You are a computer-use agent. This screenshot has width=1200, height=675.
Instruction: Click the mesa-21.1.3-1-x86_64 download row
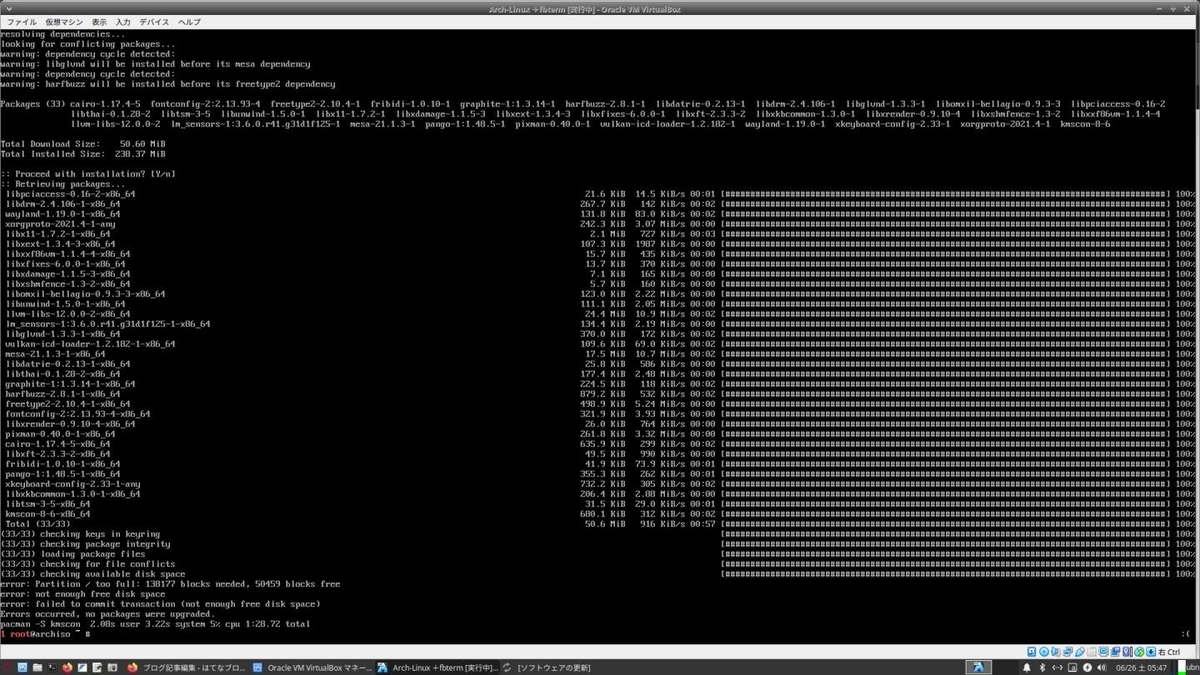600,354
